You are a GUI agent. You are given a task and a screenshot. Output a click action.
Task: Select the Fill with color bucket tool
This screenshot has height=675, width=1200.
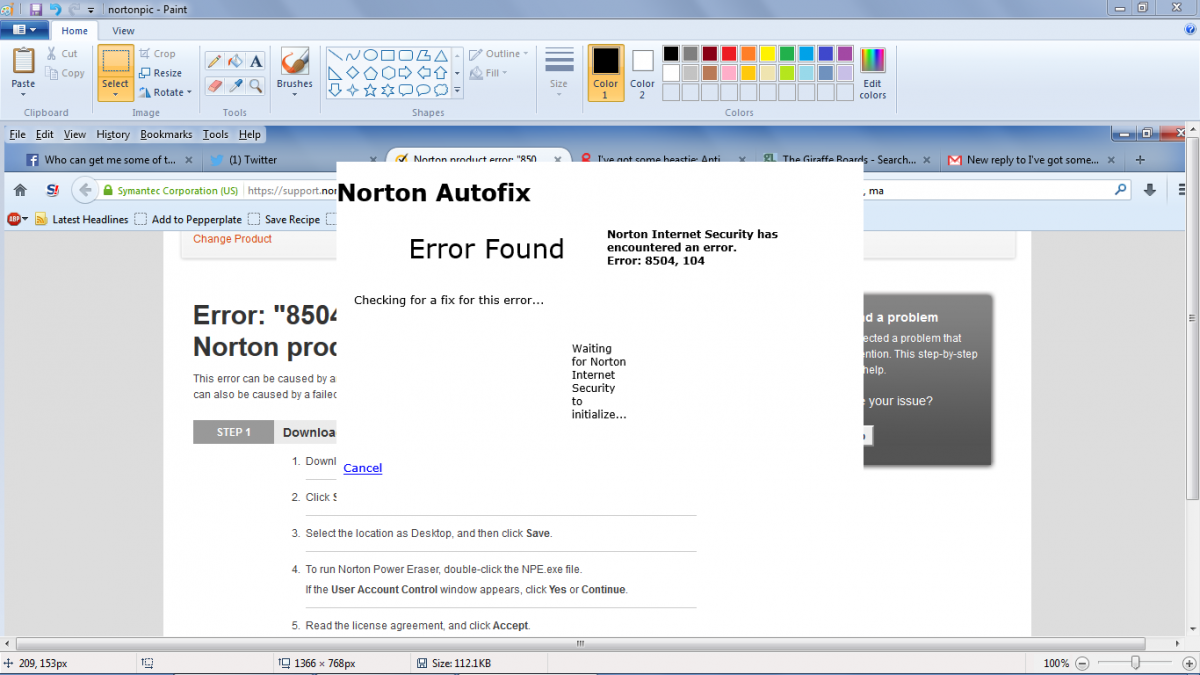pos(235,61)
